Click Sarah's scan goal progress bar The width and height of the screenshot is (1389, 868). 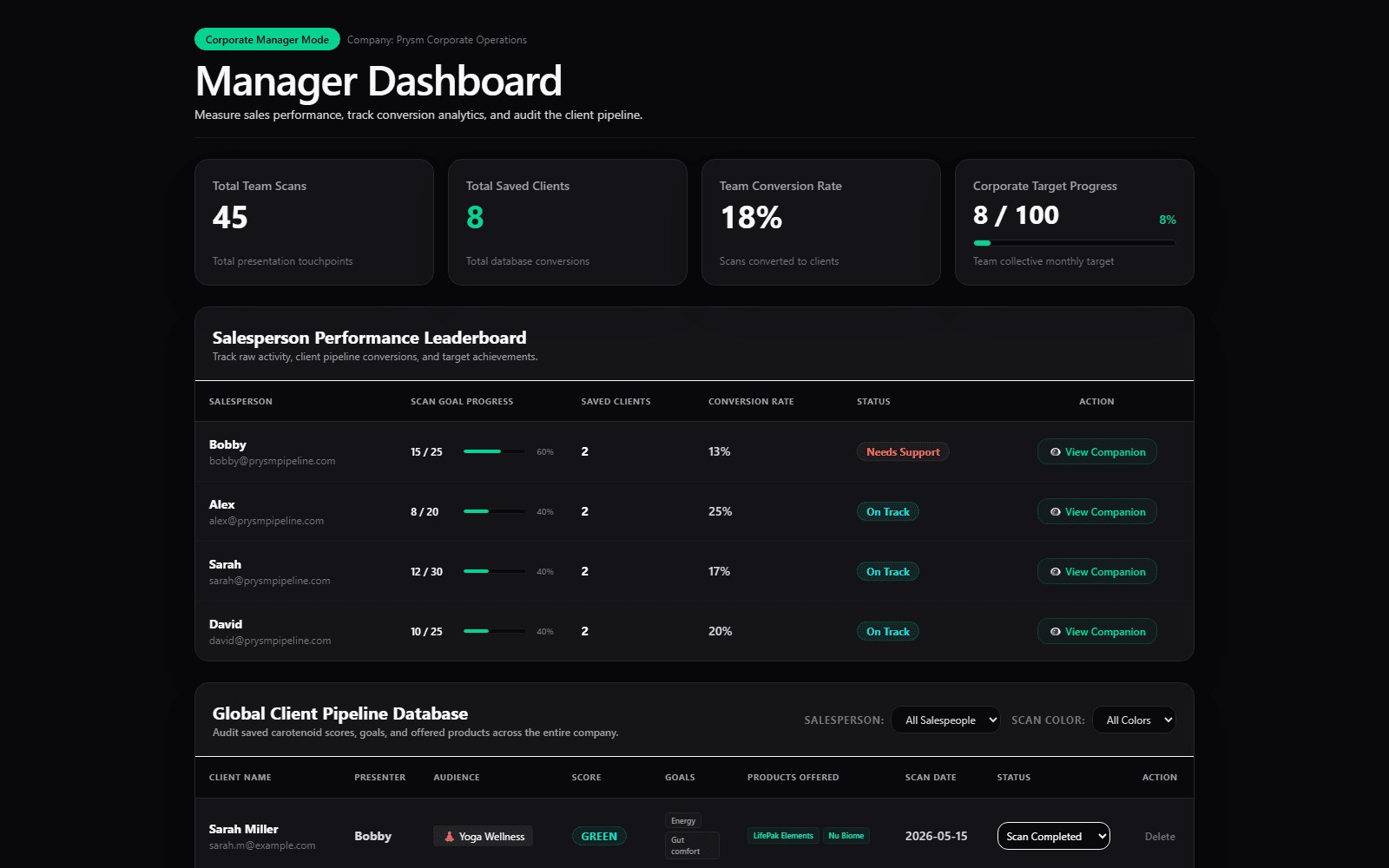click(494, 571)
